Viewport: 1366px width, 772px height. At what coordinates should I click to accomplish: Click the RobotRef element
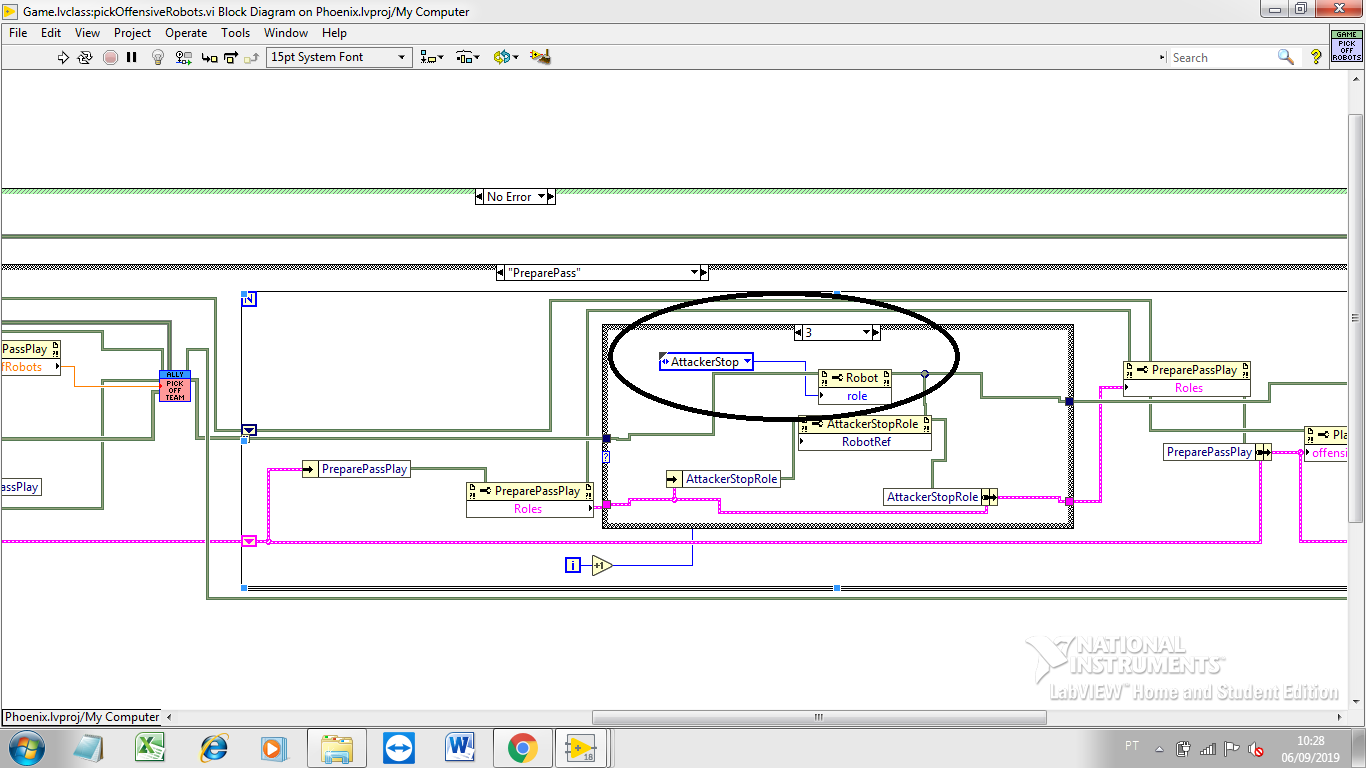[865, 441]
